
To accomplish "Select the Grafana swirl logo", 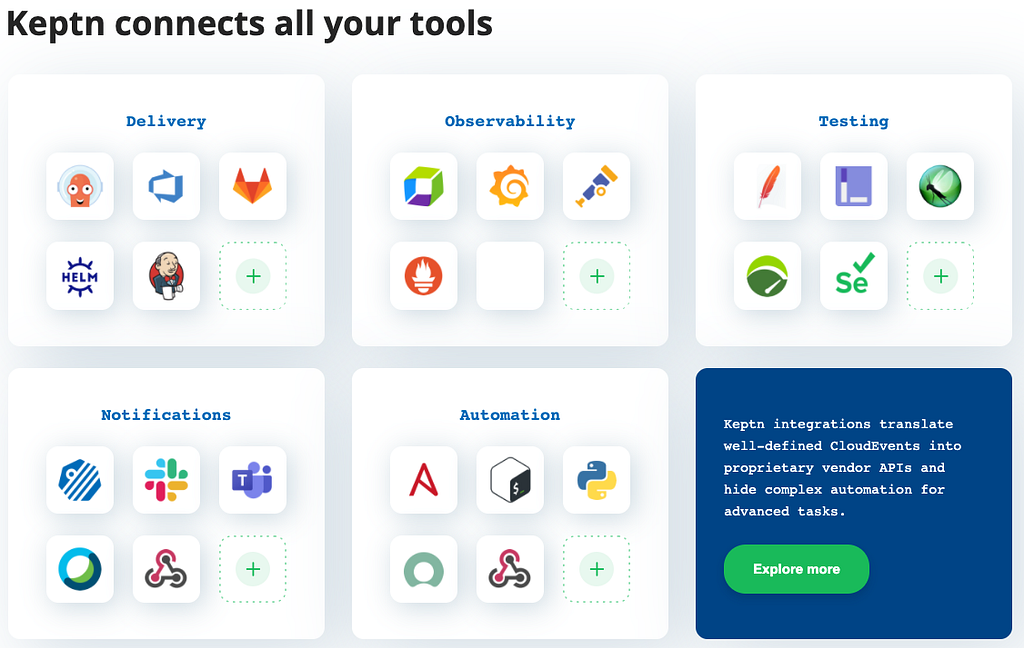I will (x=509, y=186).
